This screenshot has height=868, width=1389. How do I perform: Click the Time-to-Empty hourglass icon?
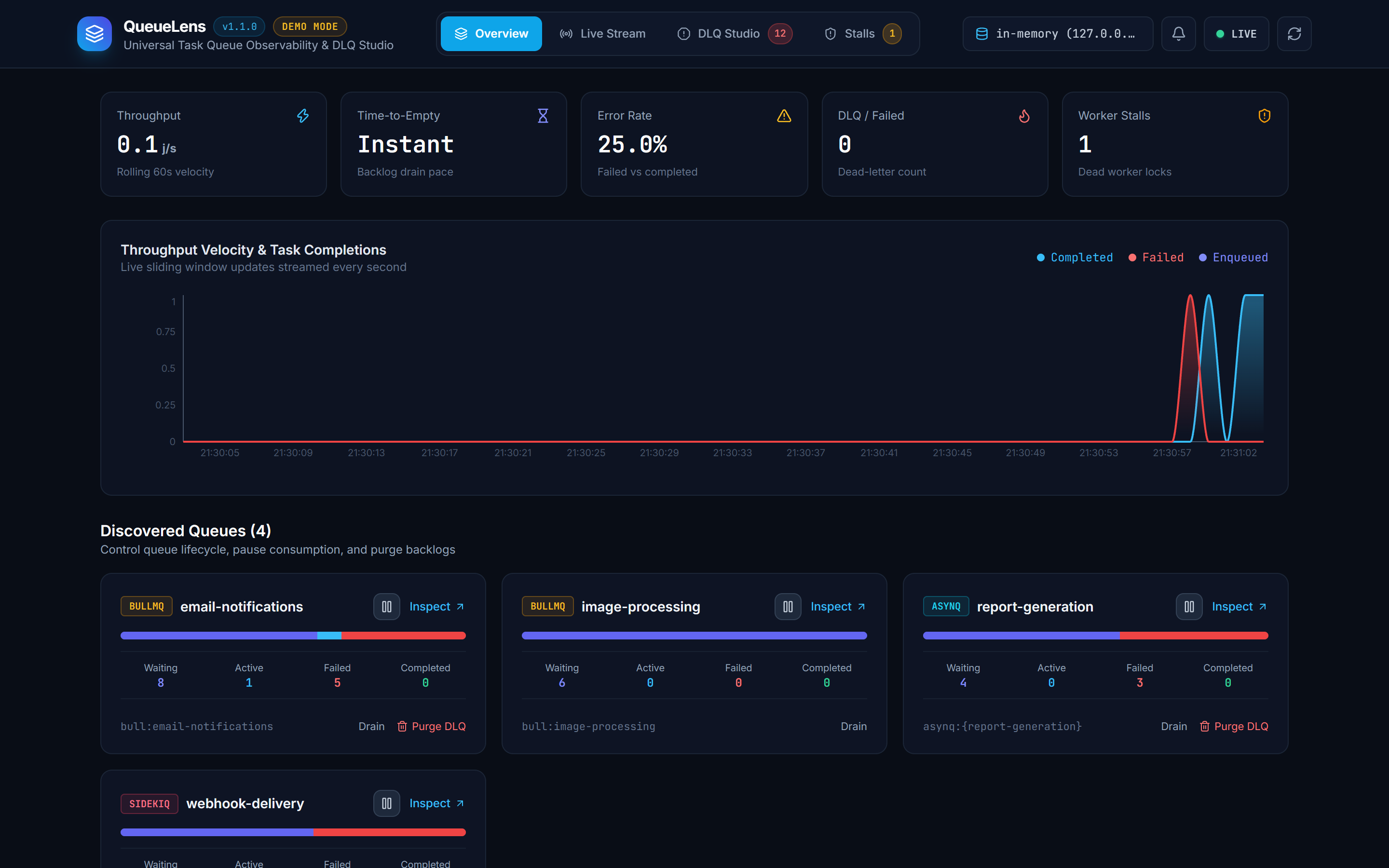543,115
